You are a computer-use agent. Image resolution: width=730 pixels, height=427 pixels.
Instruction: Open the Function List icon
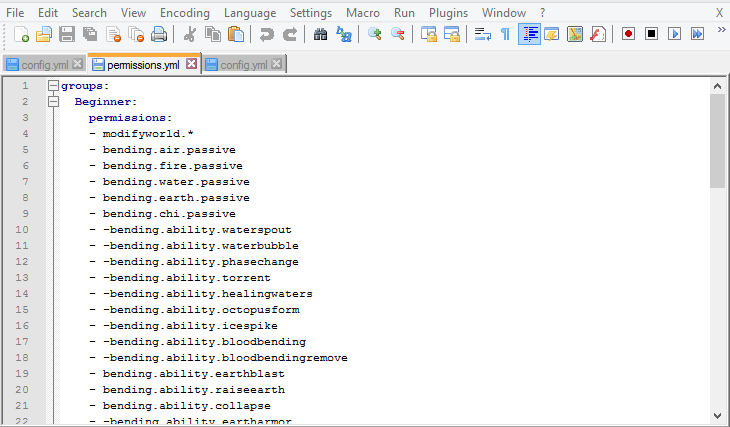tap(598, 34)
